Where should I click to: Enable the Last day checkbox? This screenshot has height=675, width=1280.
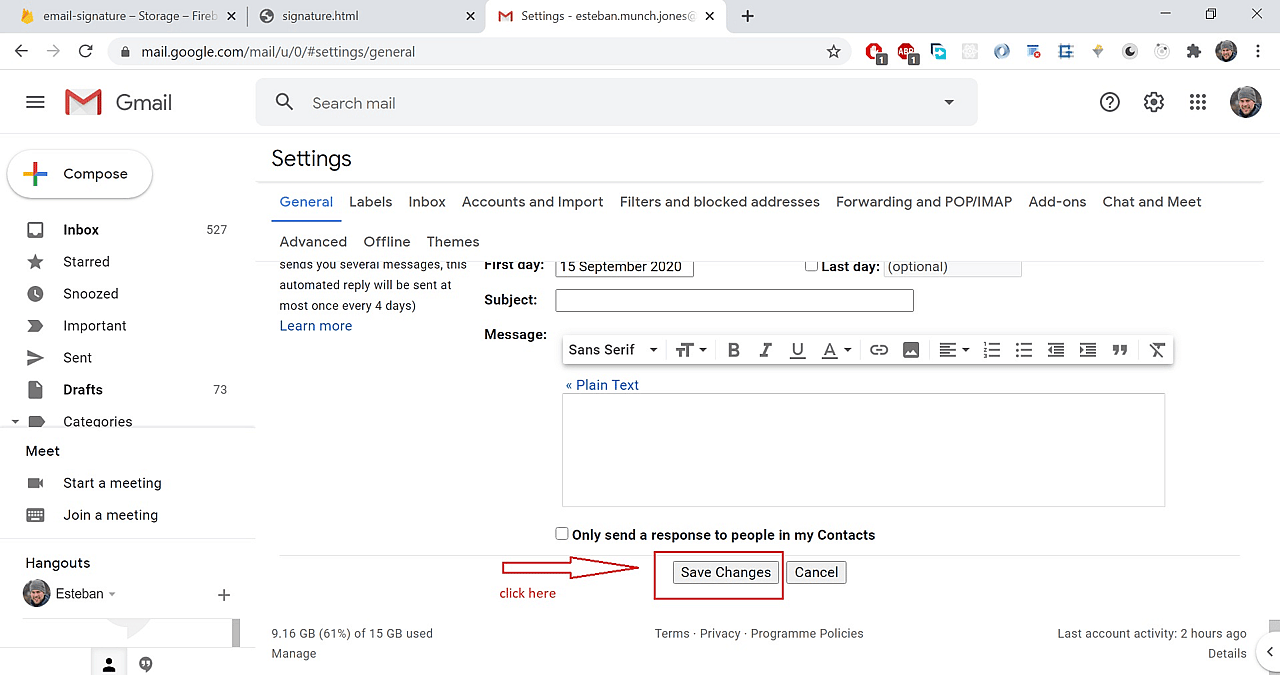[x=811, y=266]
